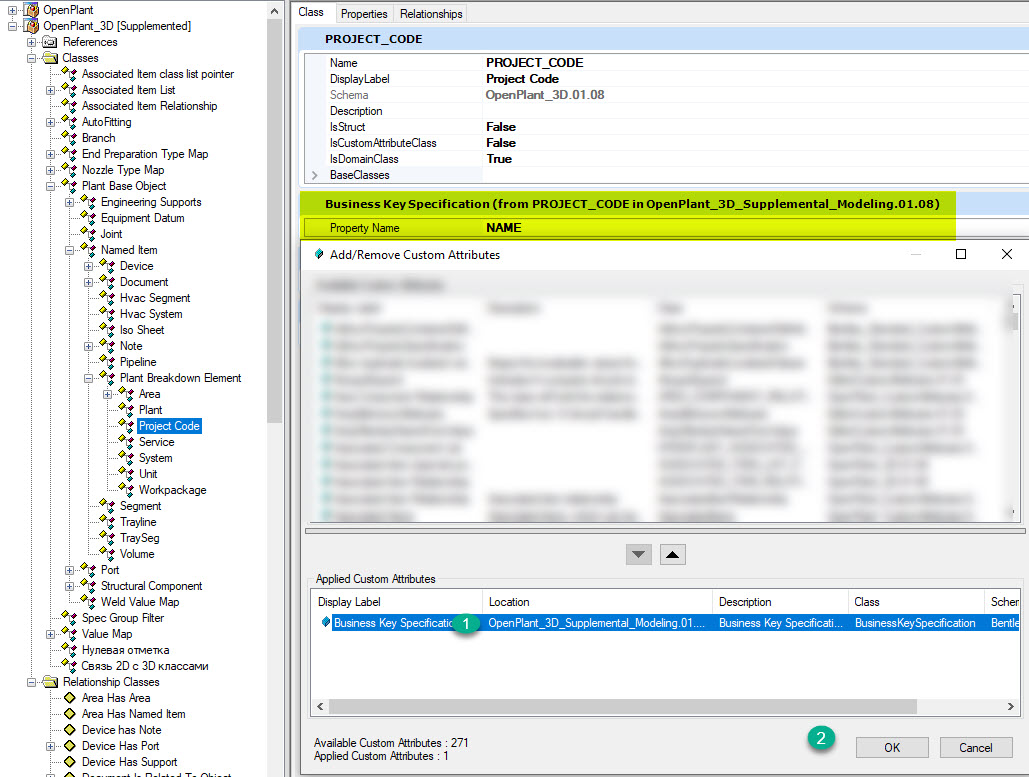Collapse the Classes folder
The height and width of the screenshot is (777, 1029).
coord(32,58)
